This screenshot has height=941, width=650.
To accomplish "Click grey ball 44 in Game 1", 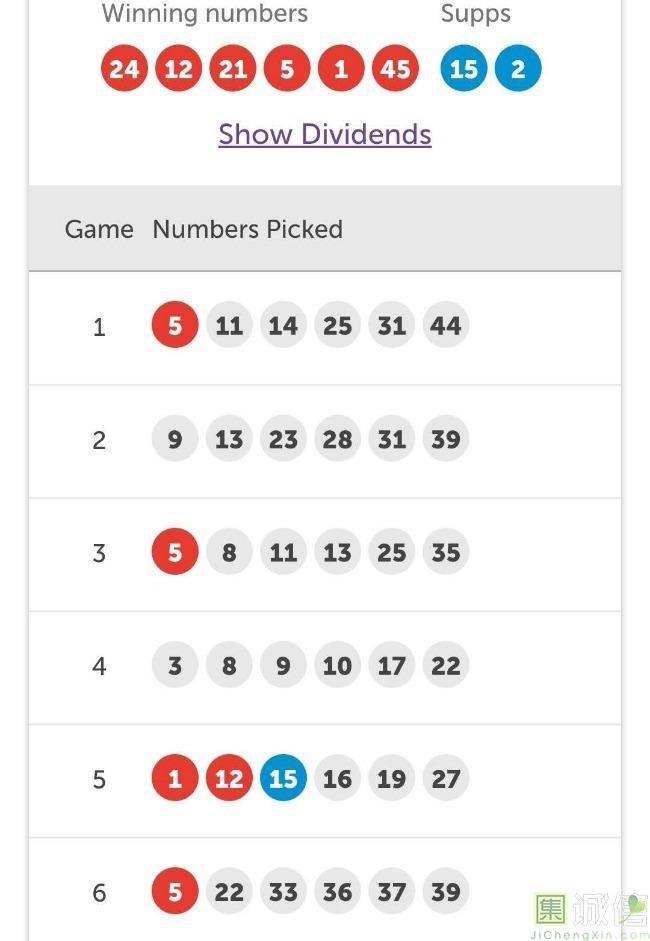I will tap(446, 326).
